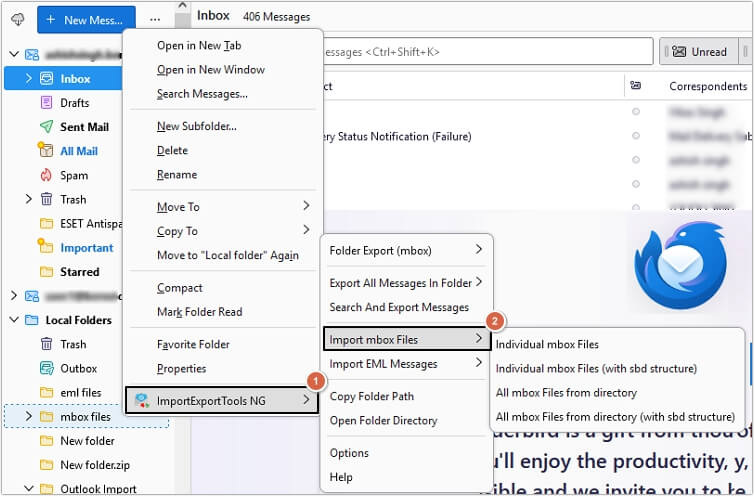Image resolution: width=755 pixels, height=497 pixels.
Task: Open Trash under Local Folders
Action: (x=73, y=344)
